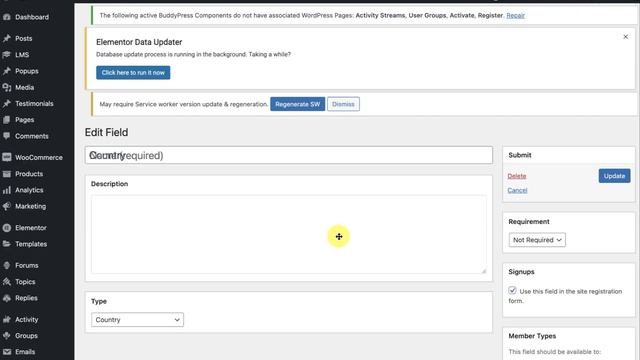
Task: Open Marketing menu item
Action: (x=31, y=207)
